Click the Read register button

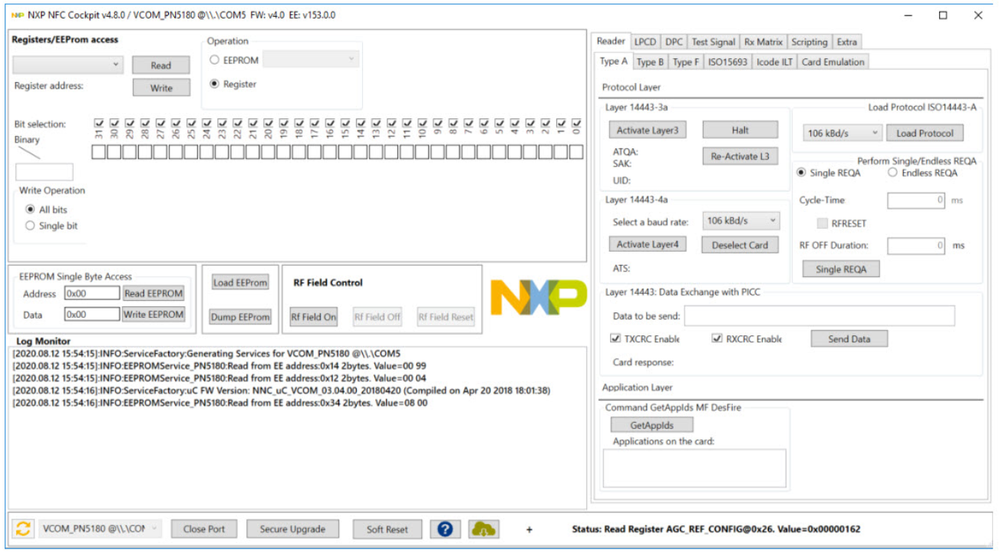point(161,65)
